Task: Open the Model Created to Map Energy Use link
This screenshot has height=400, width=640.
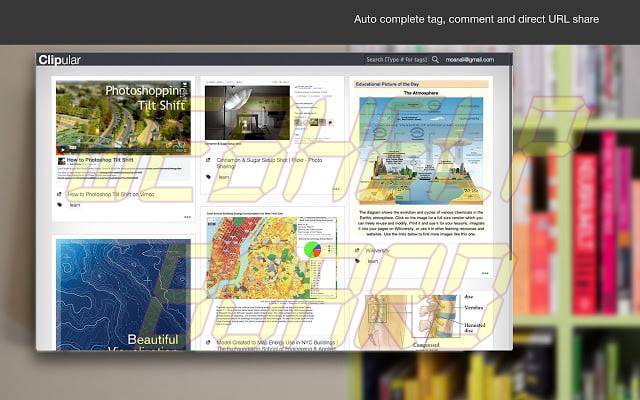Action: point(276,345)
